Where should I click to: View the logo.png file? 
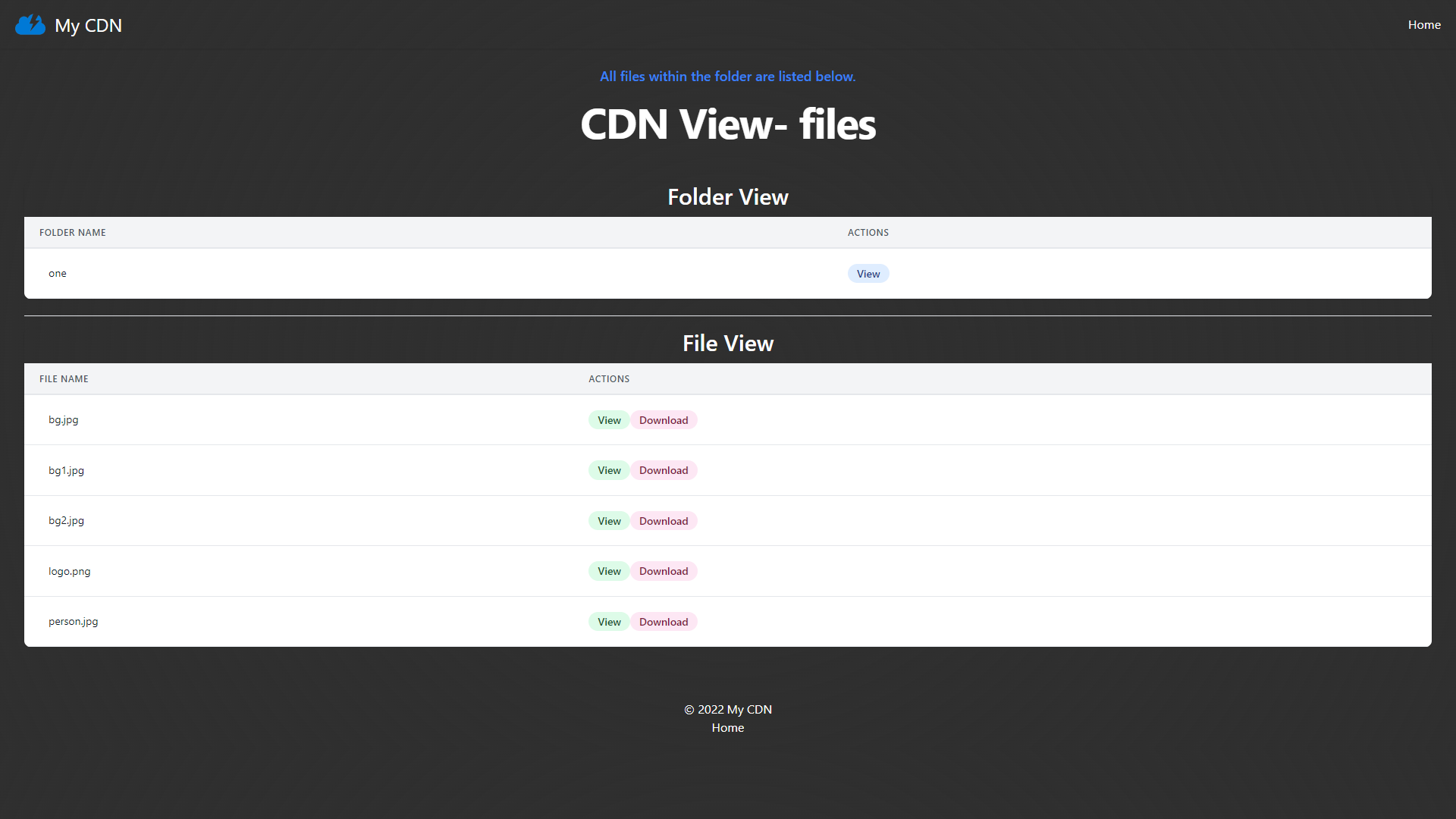[x=608, y=571]
